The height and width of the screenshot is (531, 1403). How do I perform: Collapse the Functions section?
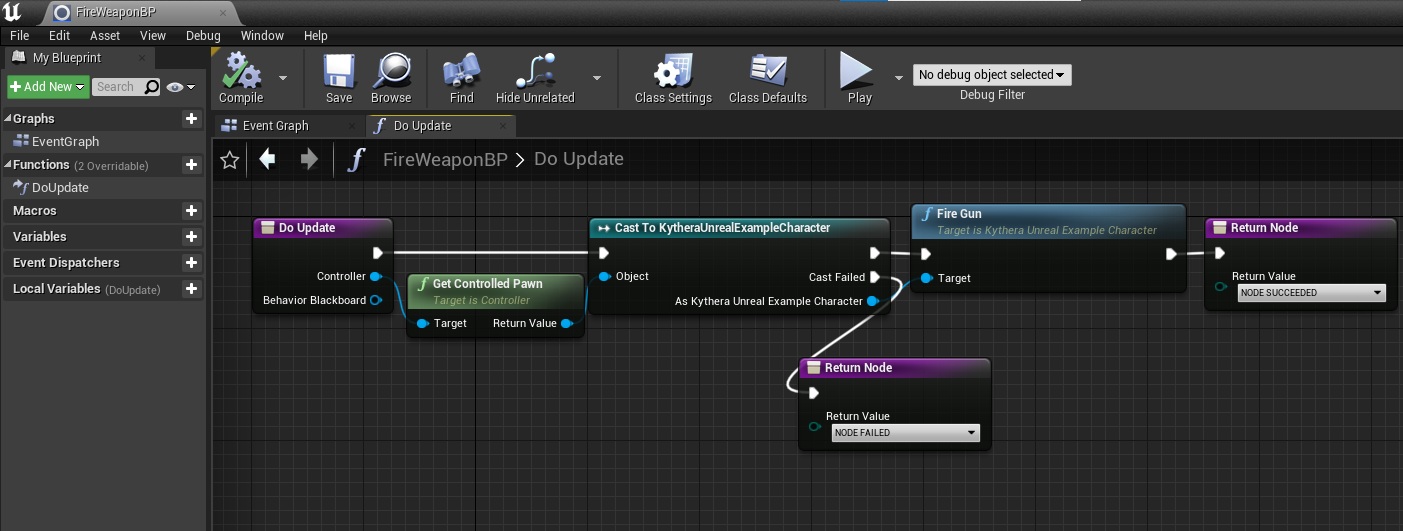coord(7,165)
